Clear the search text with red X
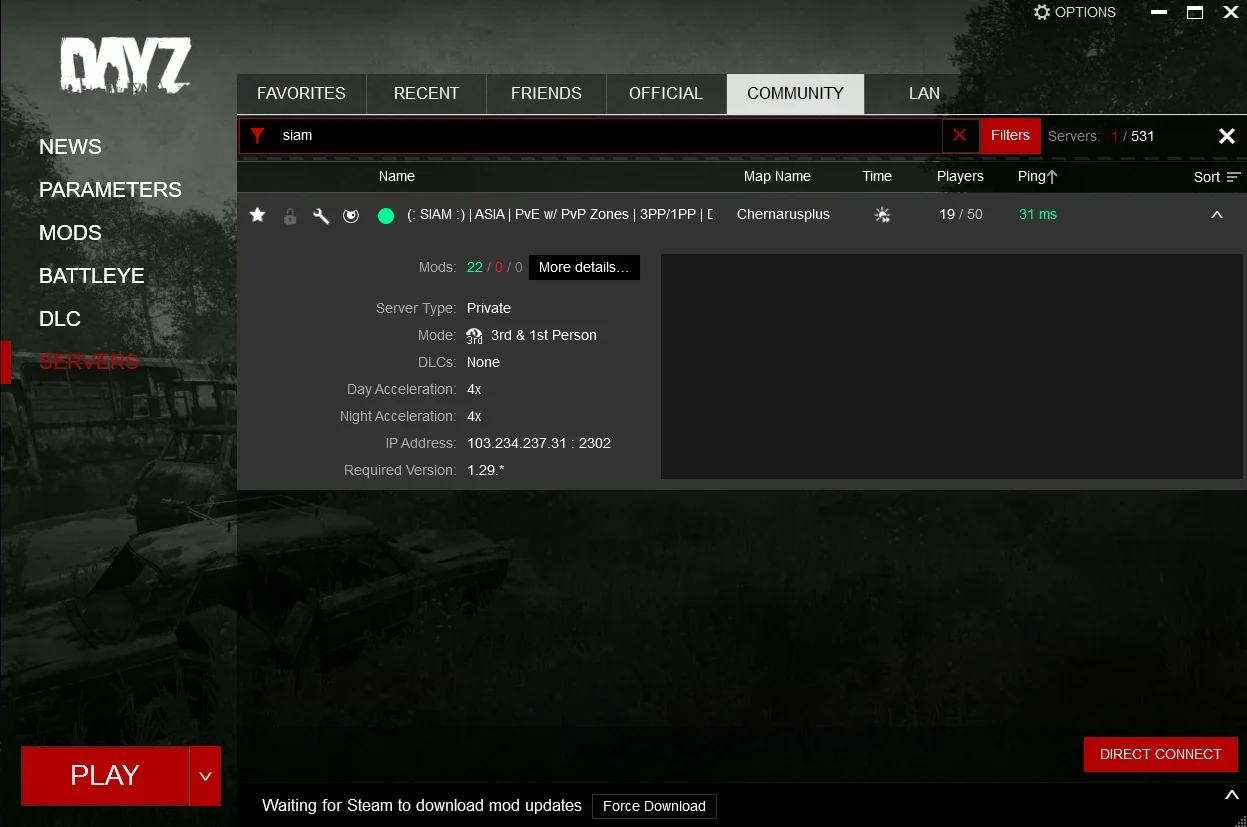The height and width of the screenshot is (827, 1247). [960, 135]
